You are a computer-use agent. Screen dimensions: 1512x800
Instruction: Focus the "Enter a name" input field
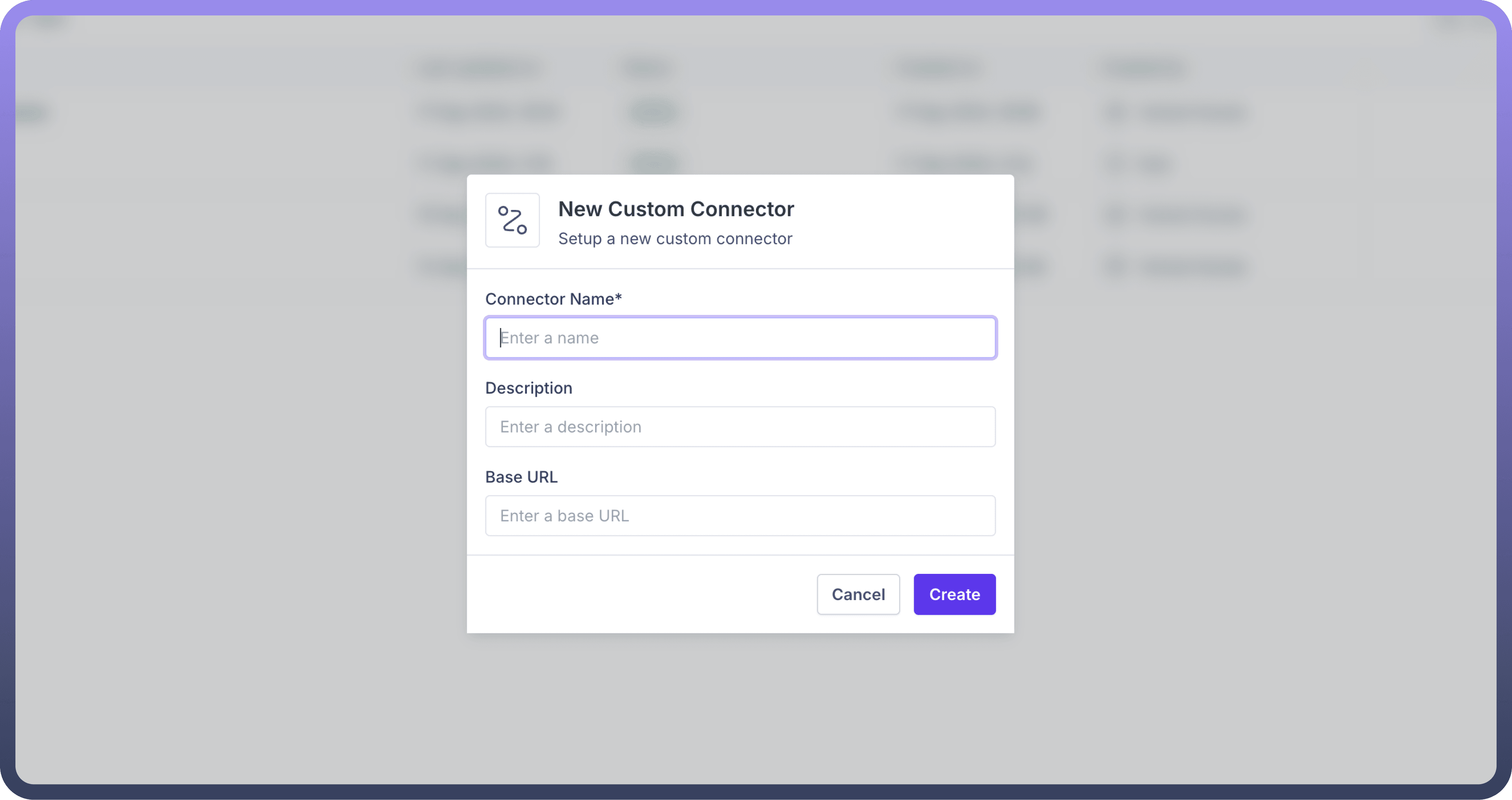[x=739, y=338]
